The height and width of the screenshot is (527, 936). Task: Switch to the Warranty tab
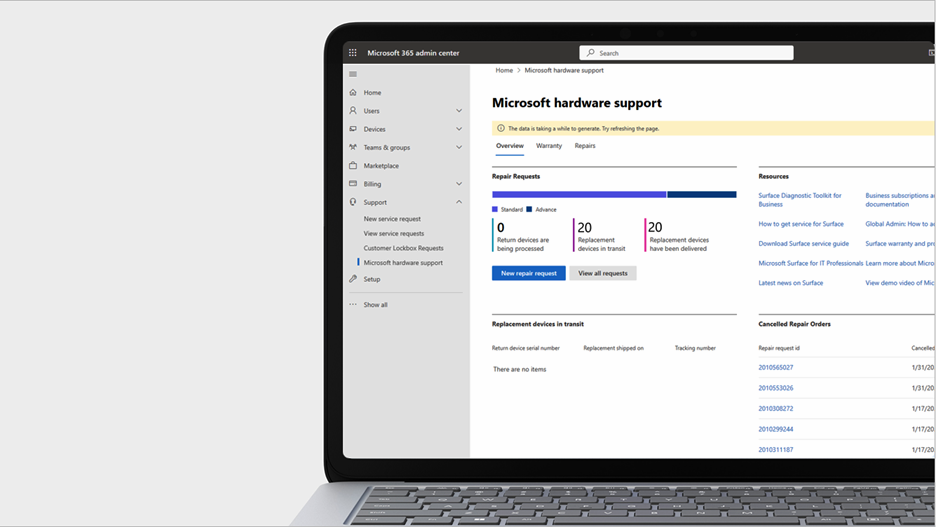[549, 146]
